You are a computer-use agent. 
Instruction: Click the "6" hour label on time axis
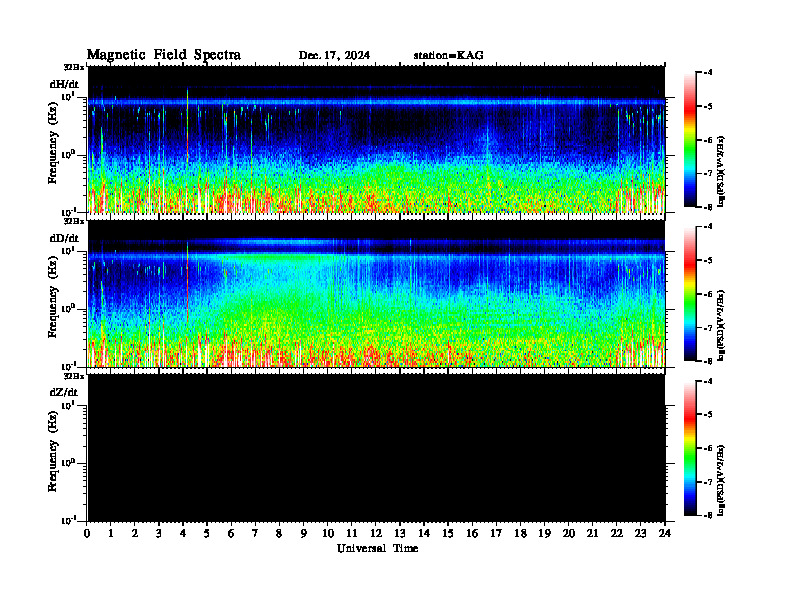[231, 534]
